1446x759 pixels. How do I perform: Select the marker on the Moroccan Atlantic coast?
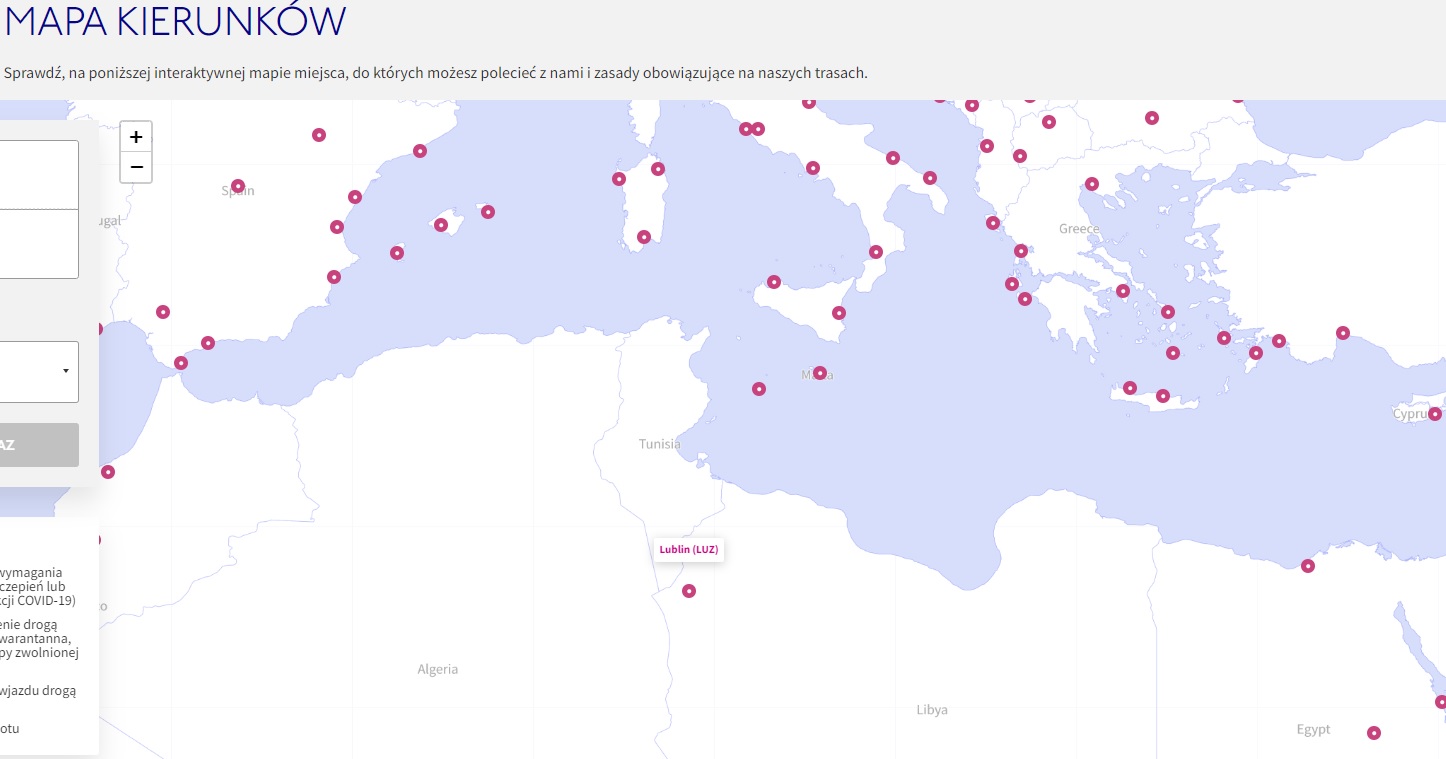click(108, 472)
